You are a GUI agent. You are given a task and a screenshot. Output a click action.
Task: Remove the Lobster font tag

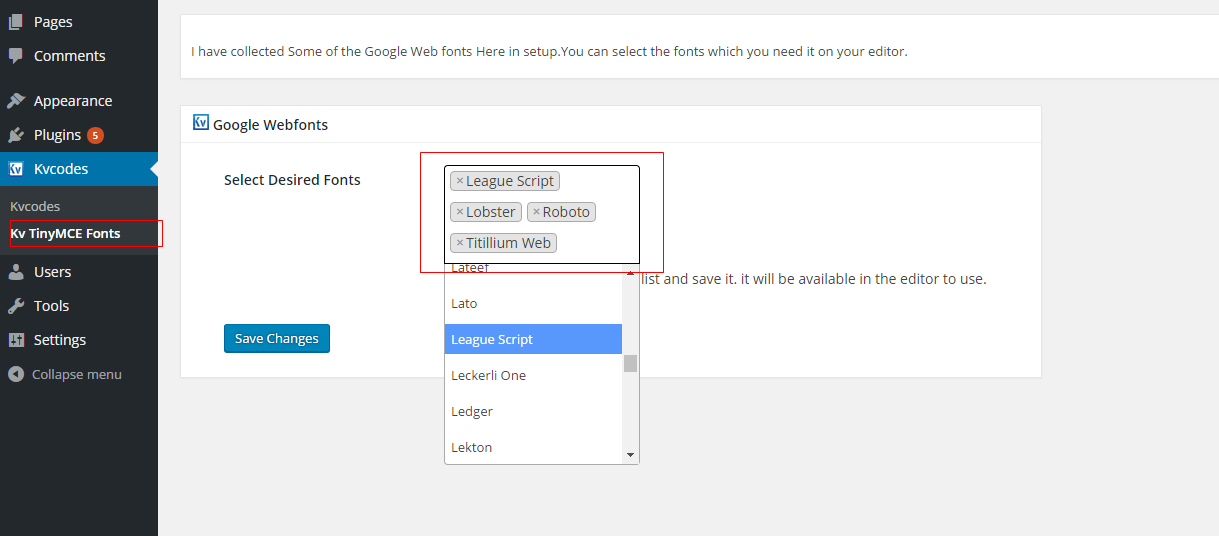click(460, 212)
